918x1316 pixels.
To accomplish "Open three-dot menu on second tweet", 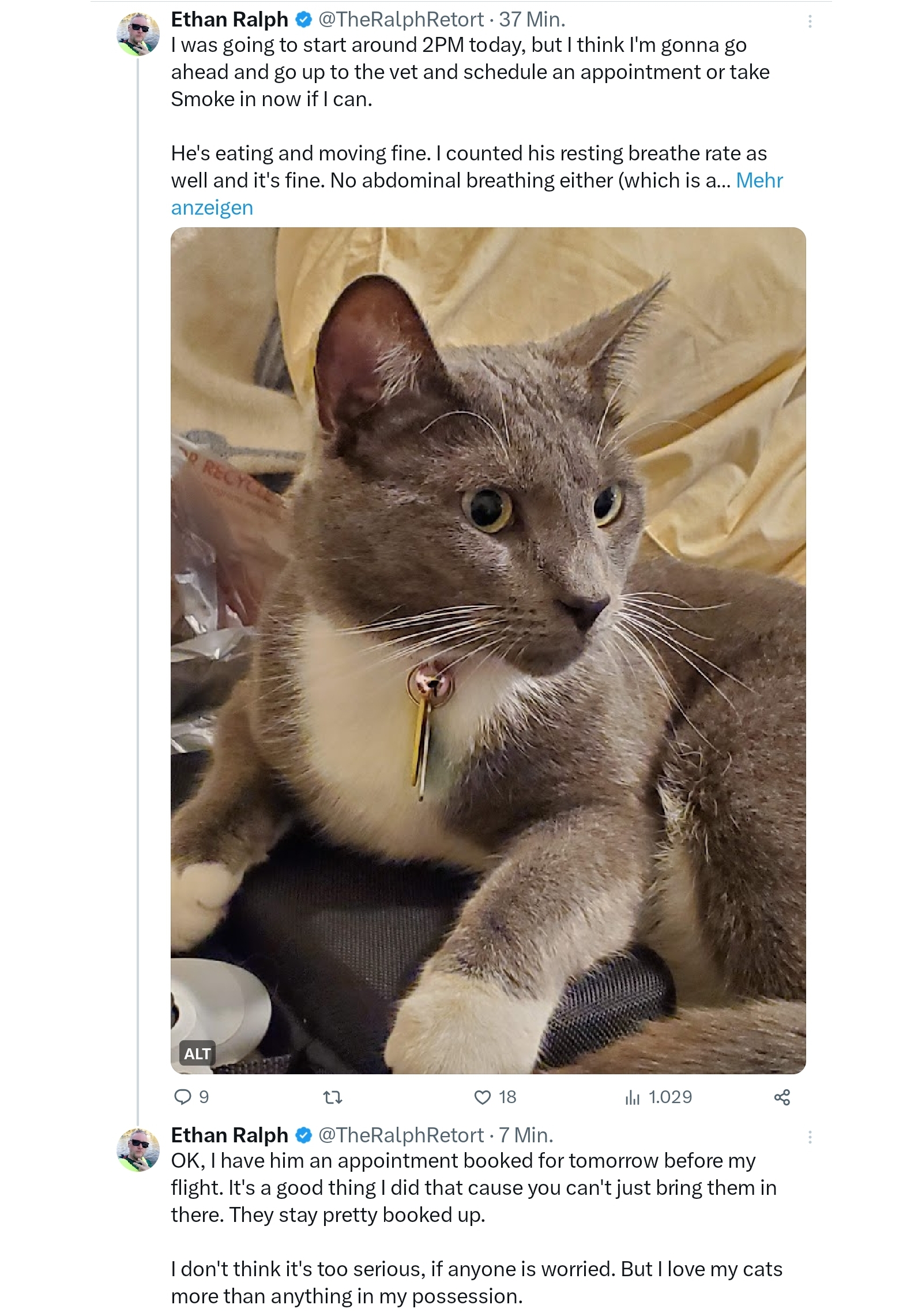I will click(x=810, y=1137).
